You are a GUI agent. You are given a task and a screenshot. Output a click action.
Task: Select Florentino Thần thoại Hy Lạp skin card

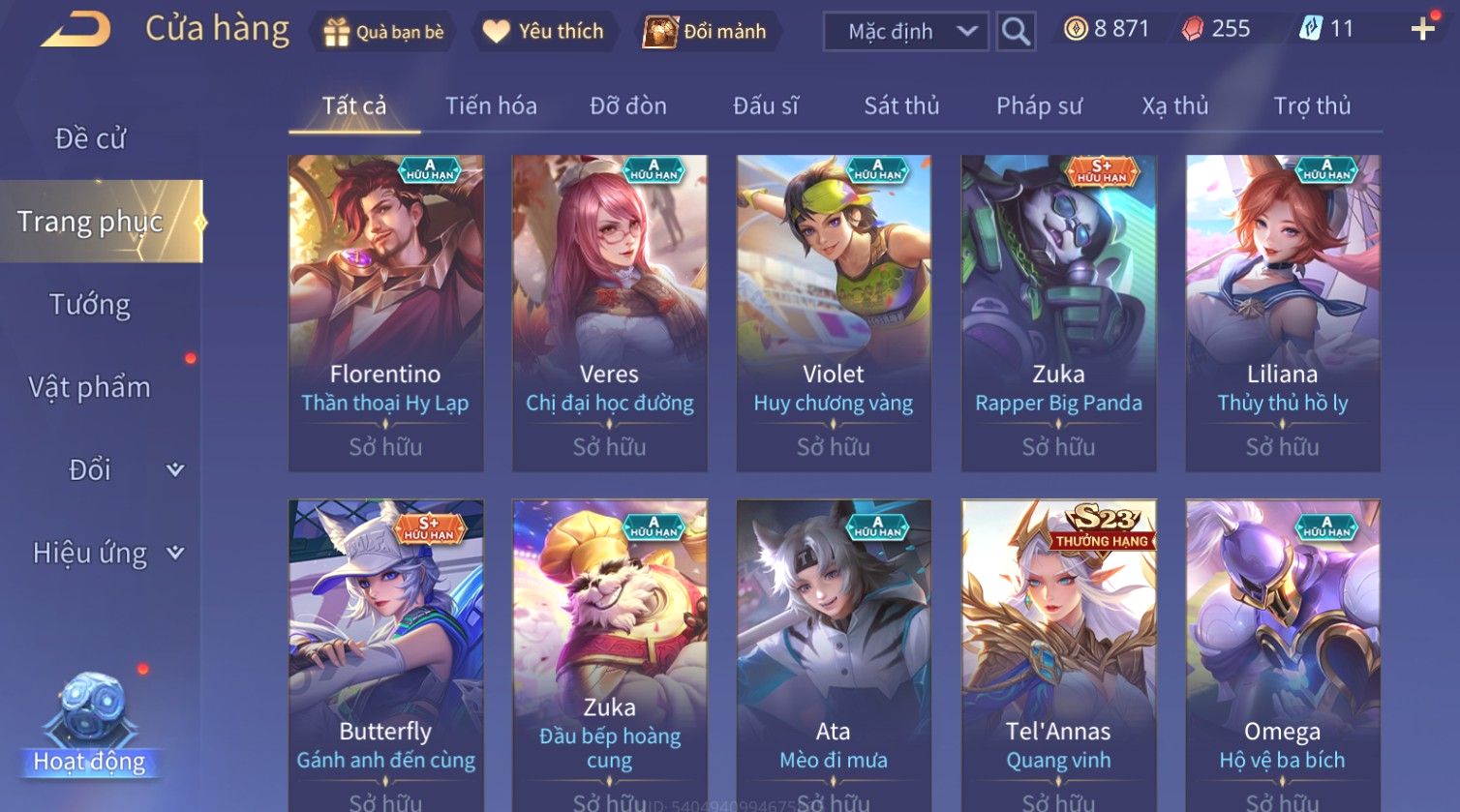[385, 314]
